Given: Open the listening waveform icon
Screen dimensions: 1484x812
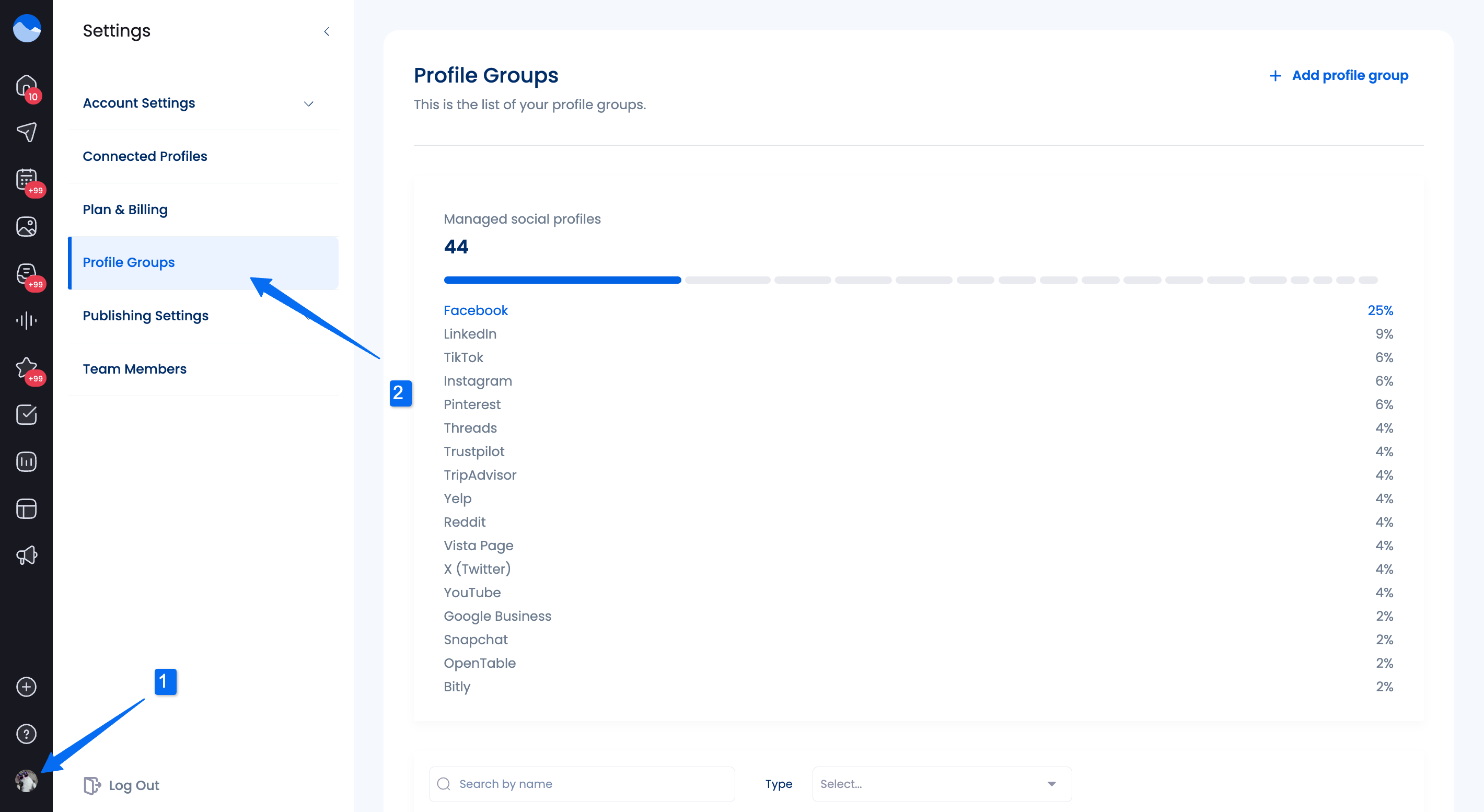Looking at the screenshot, I should [27, 320].
